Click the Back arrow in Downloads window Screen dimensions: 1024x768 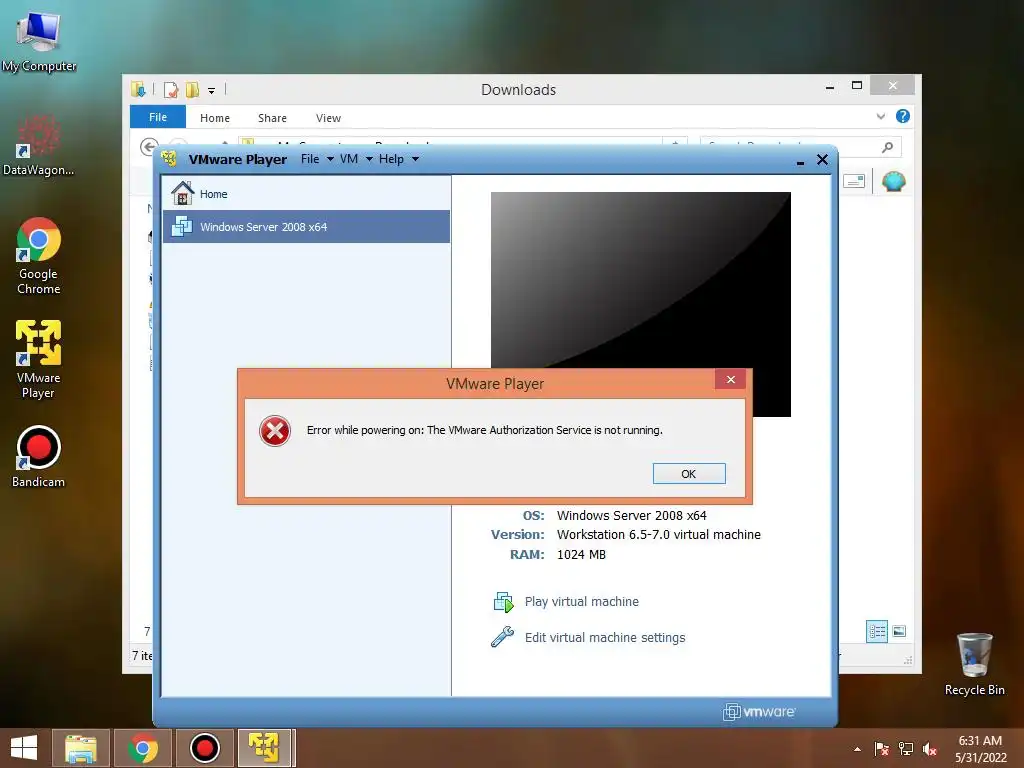pos(149,147)
